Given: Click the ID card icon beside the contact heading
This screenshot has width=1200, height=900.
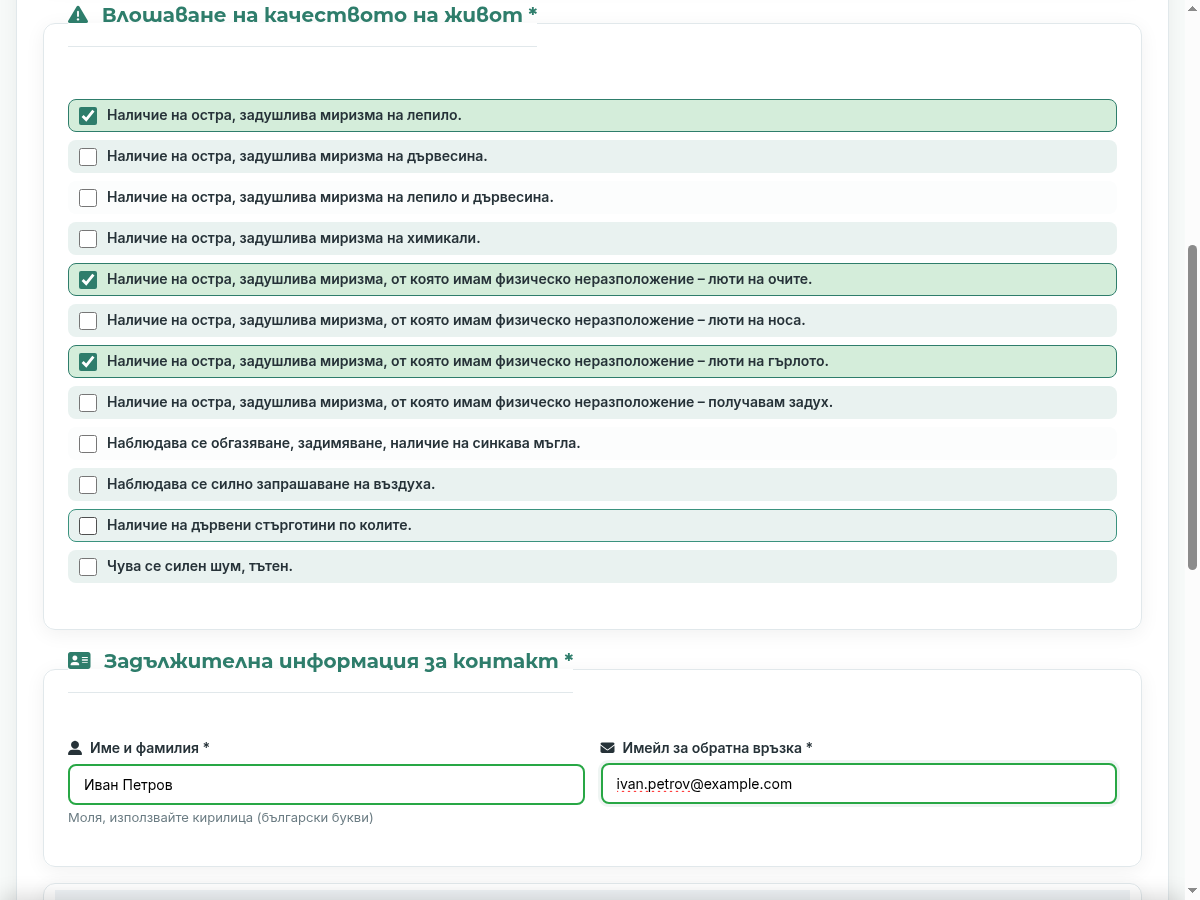Looking at the screenshot, I should pyautogui.click(x=79, y=661).
